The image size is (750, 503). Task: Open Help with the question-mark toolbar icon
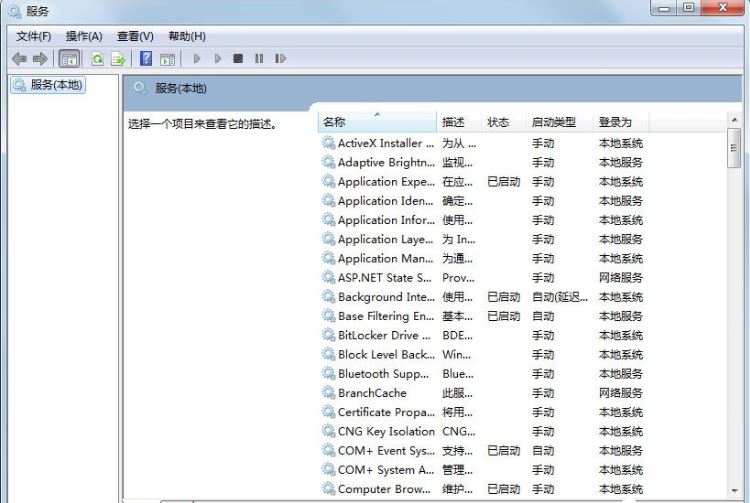[x=146, y=59]
